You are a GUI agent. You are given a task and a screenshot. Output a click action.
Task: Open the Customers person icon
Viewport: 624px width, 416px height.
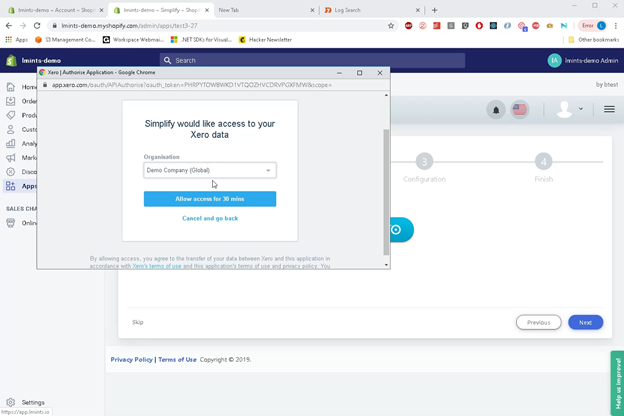(x=11, y=129)
